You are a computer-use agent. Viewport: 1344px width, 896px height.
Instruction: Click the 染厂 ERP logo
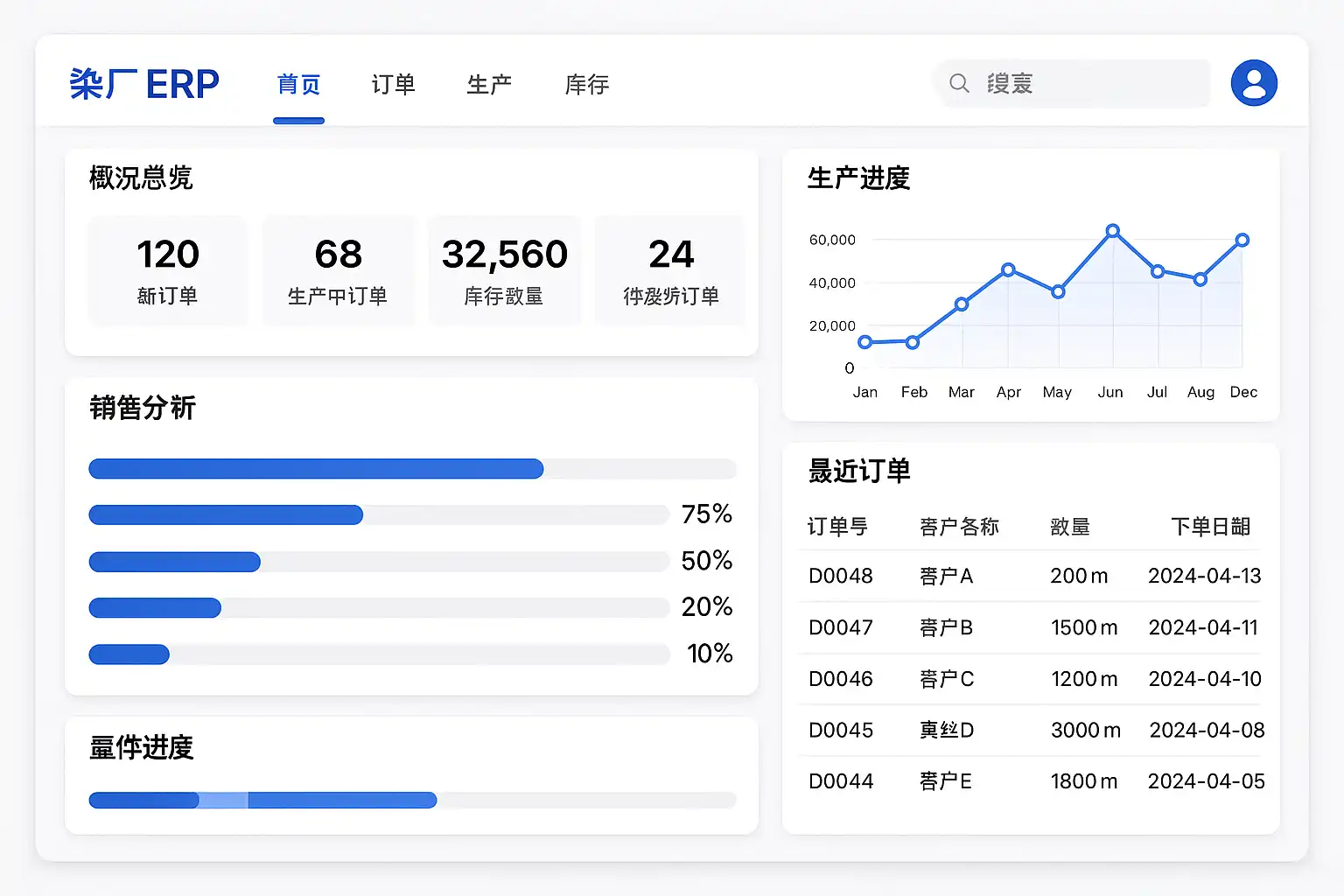tap(144, 84)
